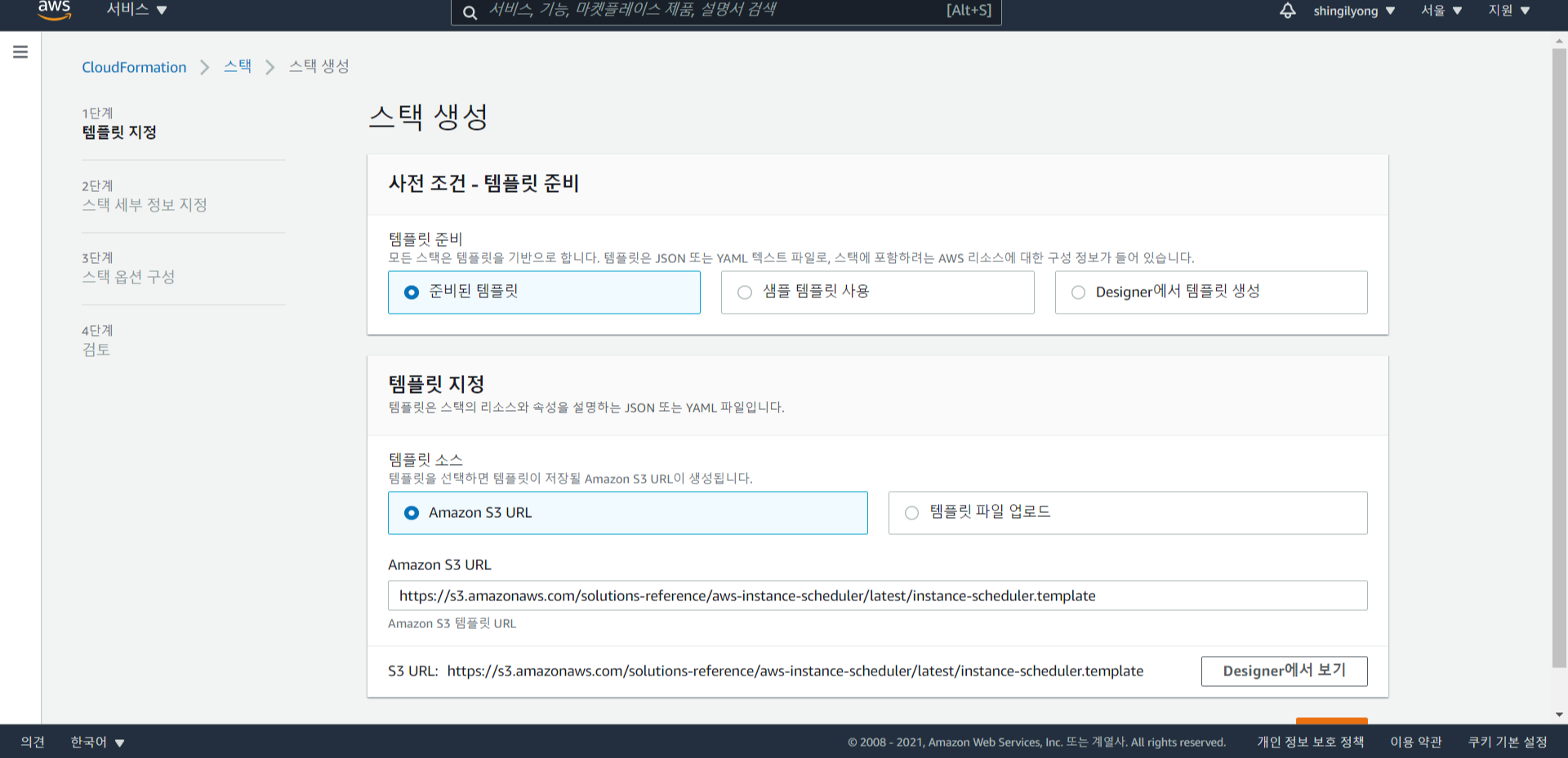This screenshot has width=1568, height=758.
Task: Click the AWS logo home icon
Action: (x=54, y=10)
